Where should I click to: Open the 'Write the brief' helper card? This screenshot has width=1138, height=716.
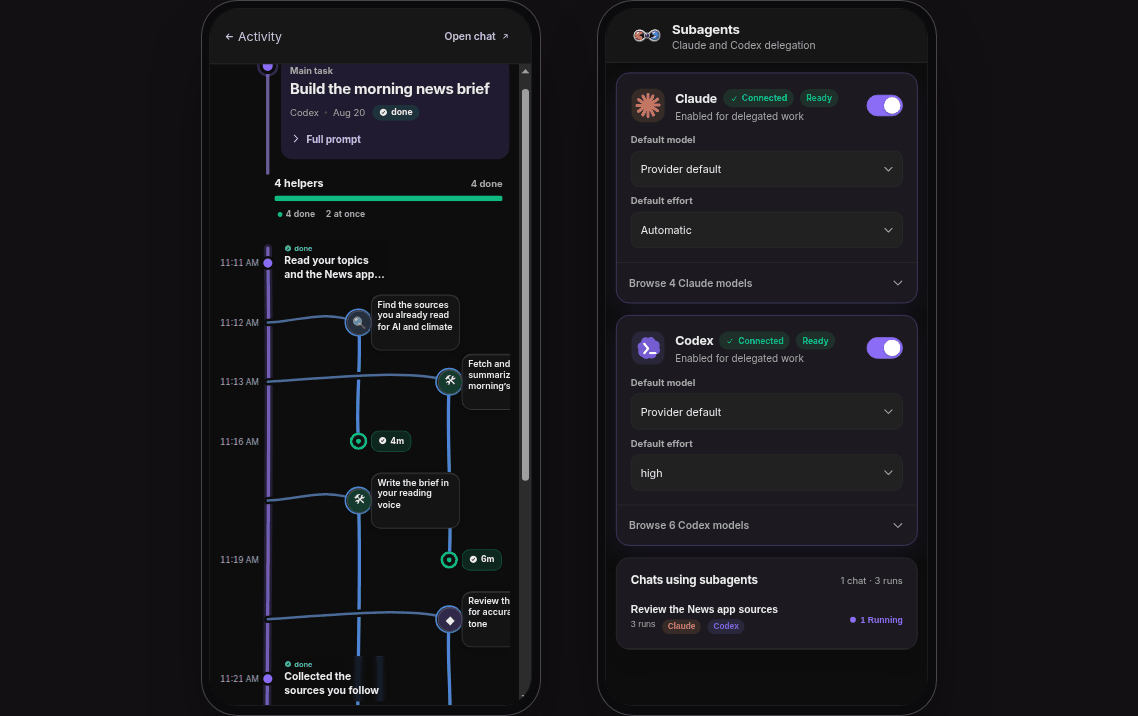pyautogui.click(x=415, y=501)
